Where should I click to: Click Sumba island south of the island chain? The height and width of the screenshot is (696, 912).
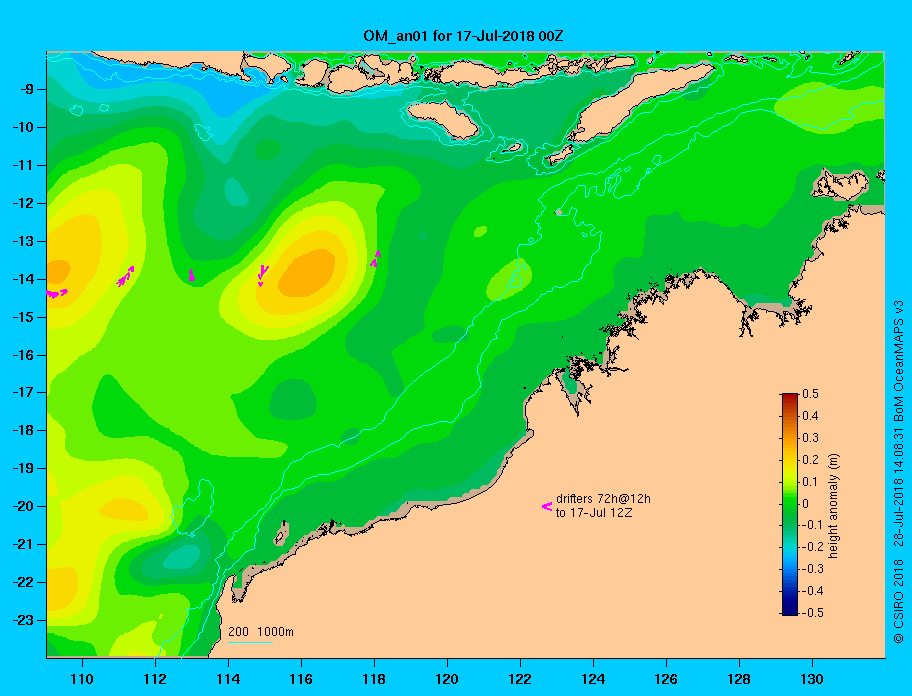[x=443, y=119]
